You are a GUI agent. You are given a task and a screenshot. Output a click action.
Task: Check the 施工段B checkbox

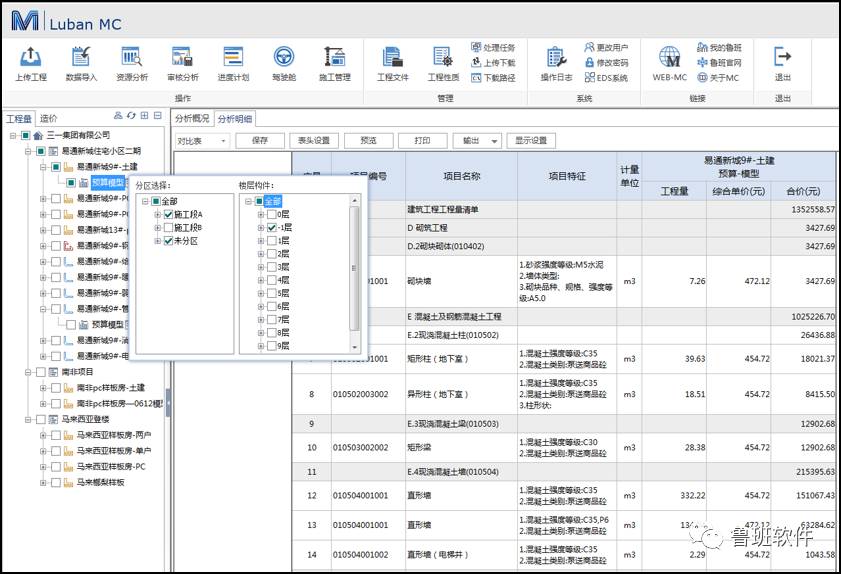(168, 228)
